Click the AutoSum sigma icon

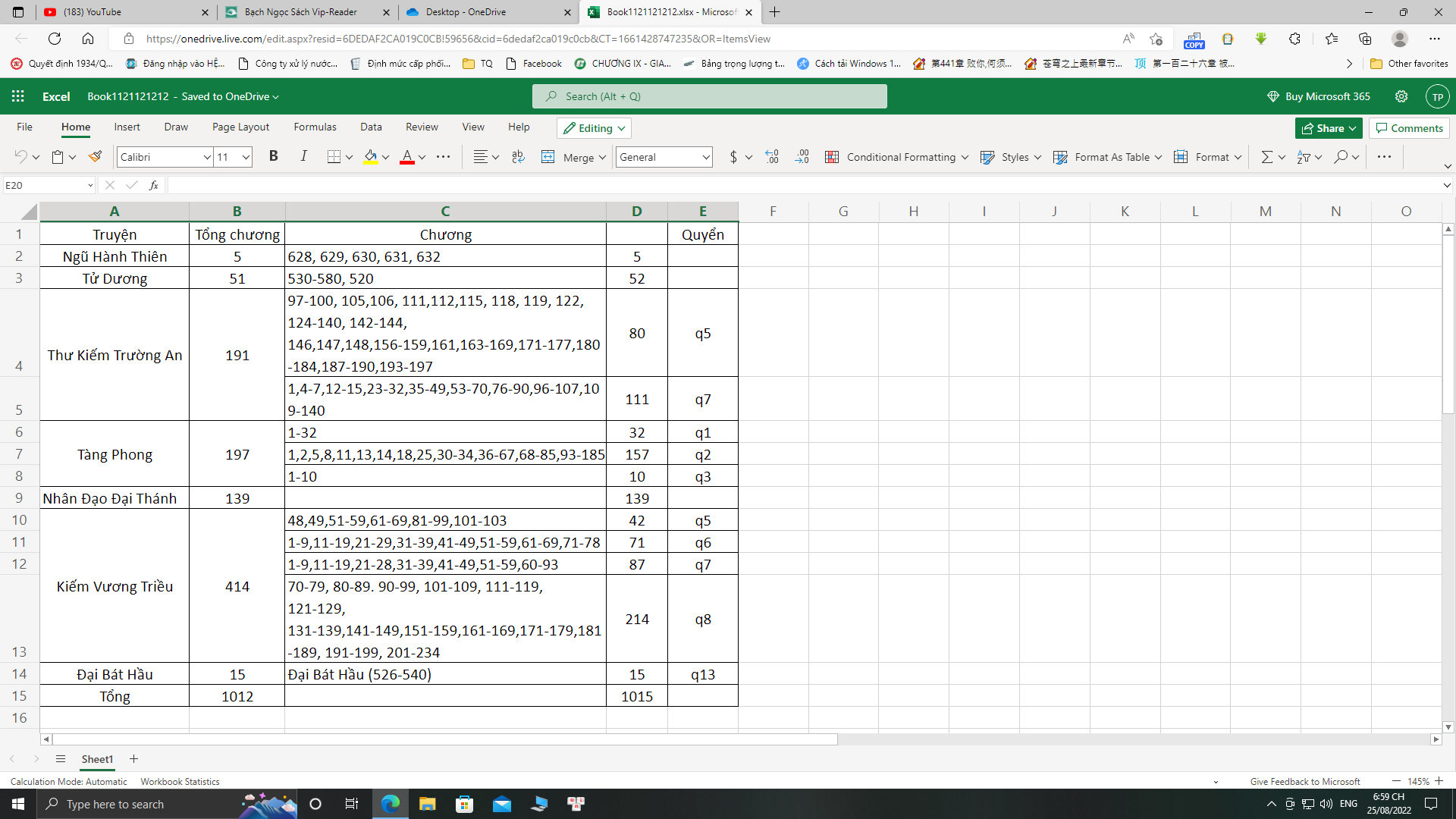click(x=1266, y=157)
